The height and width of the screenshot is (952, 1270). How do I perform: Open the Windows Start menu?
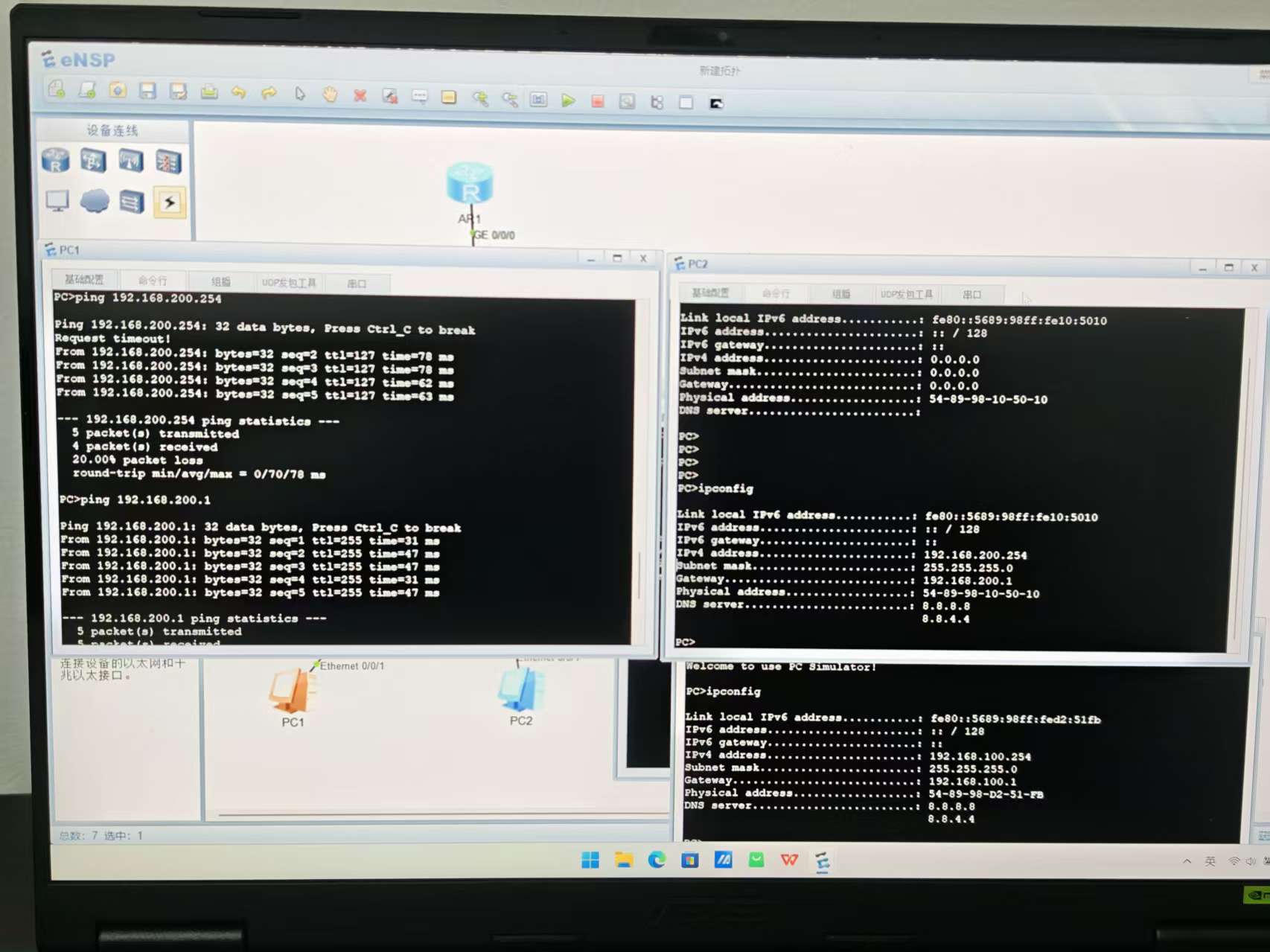[590, 860]
